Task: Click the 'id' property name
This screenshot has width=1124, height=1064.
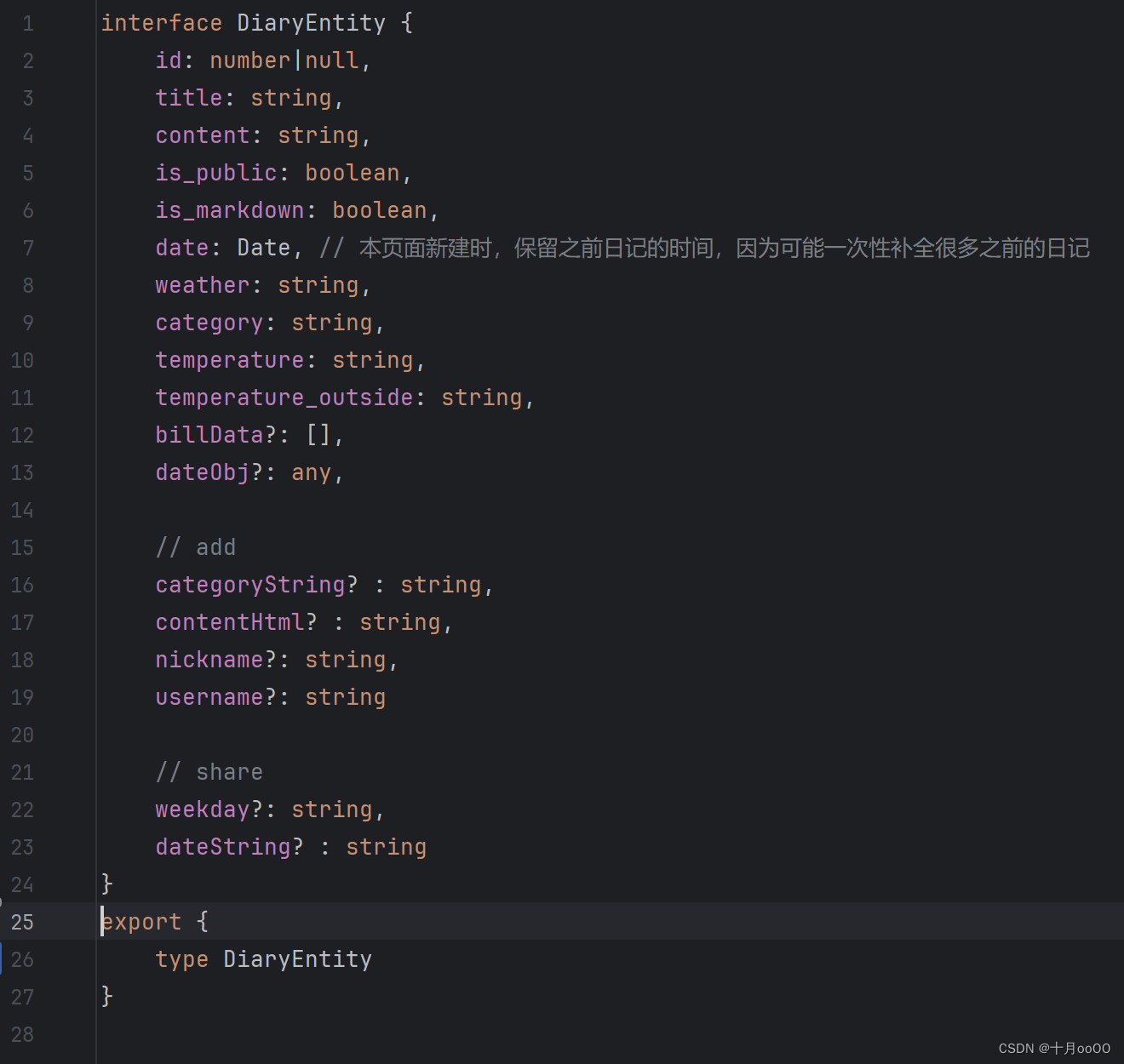Action: 169,60
